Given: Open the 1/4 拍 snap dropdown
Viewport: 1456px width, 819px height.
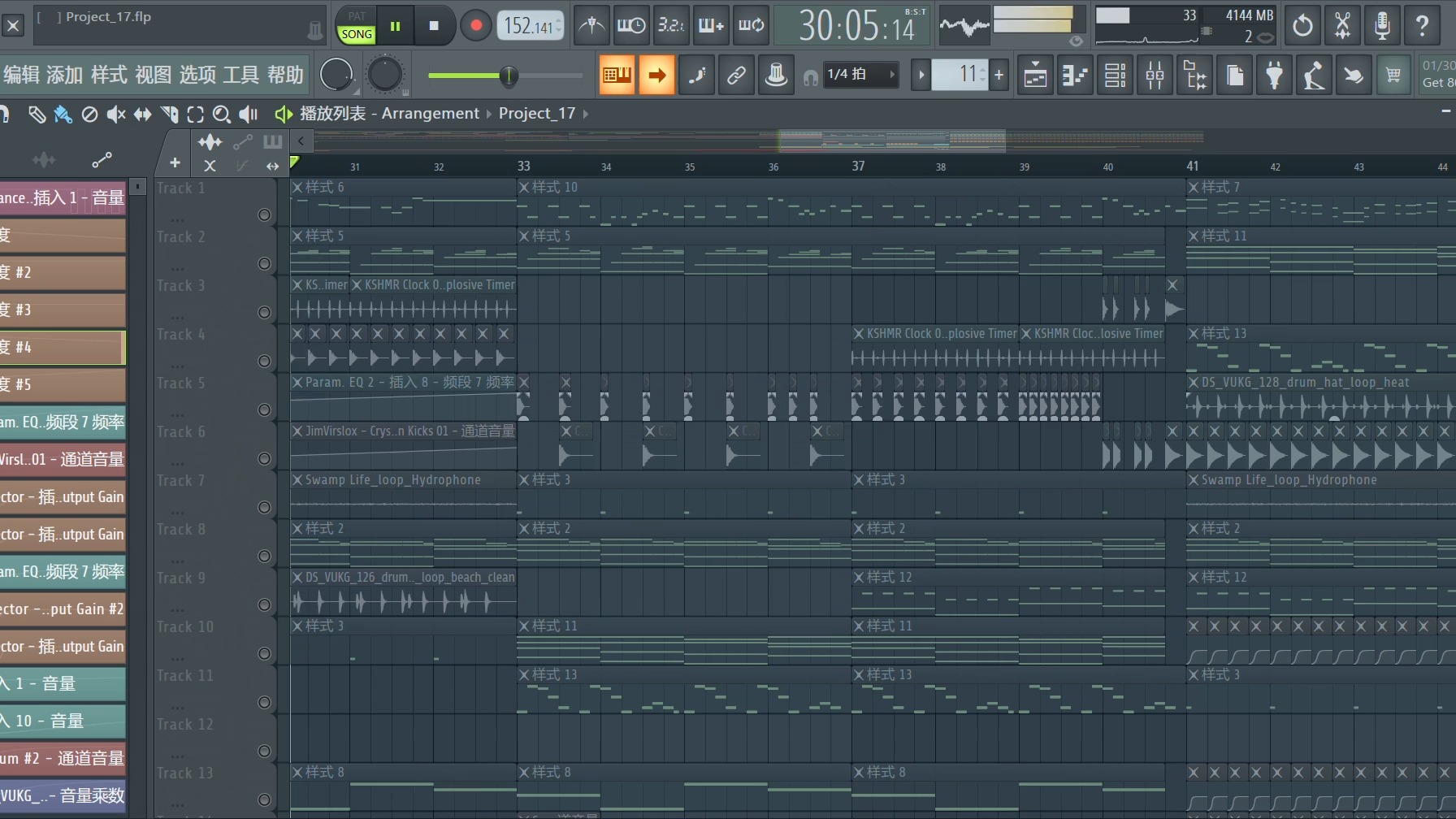Looking at the screenshot, I should 860,75.
